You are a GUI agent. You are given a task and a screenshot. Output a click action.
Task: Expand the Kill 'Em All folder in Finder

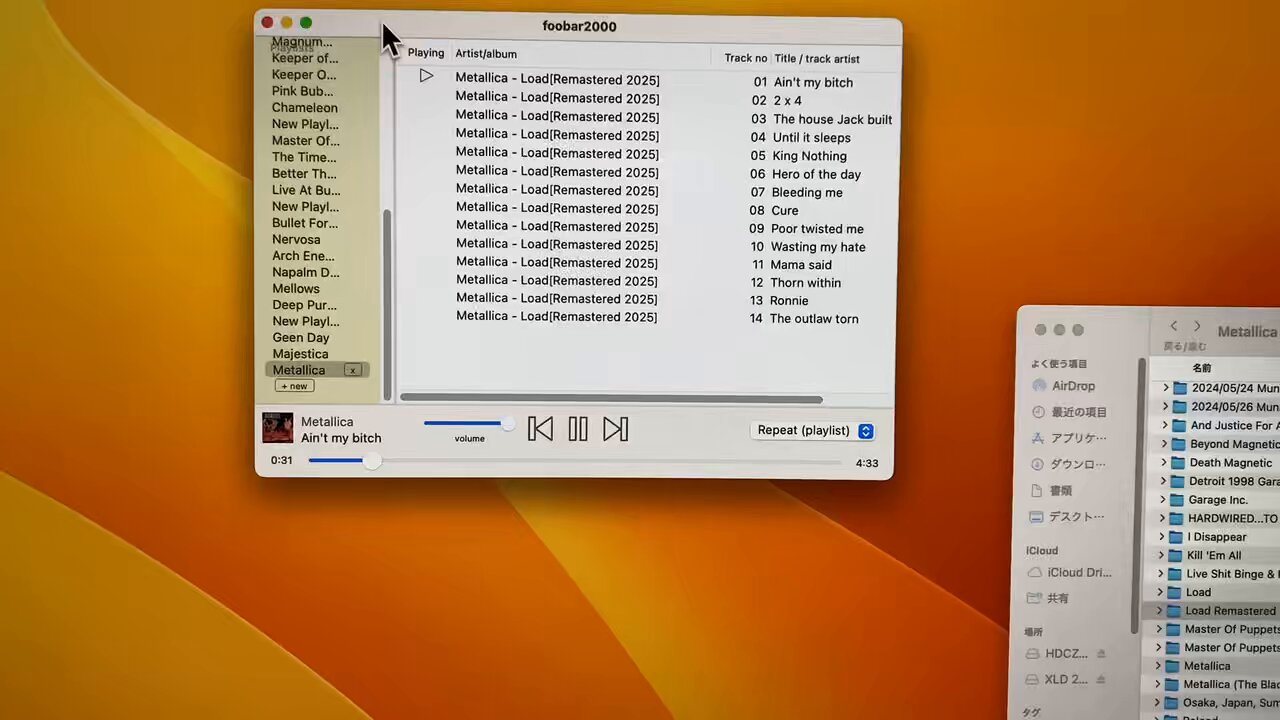pyautogui.click(x=1162, y=555)
